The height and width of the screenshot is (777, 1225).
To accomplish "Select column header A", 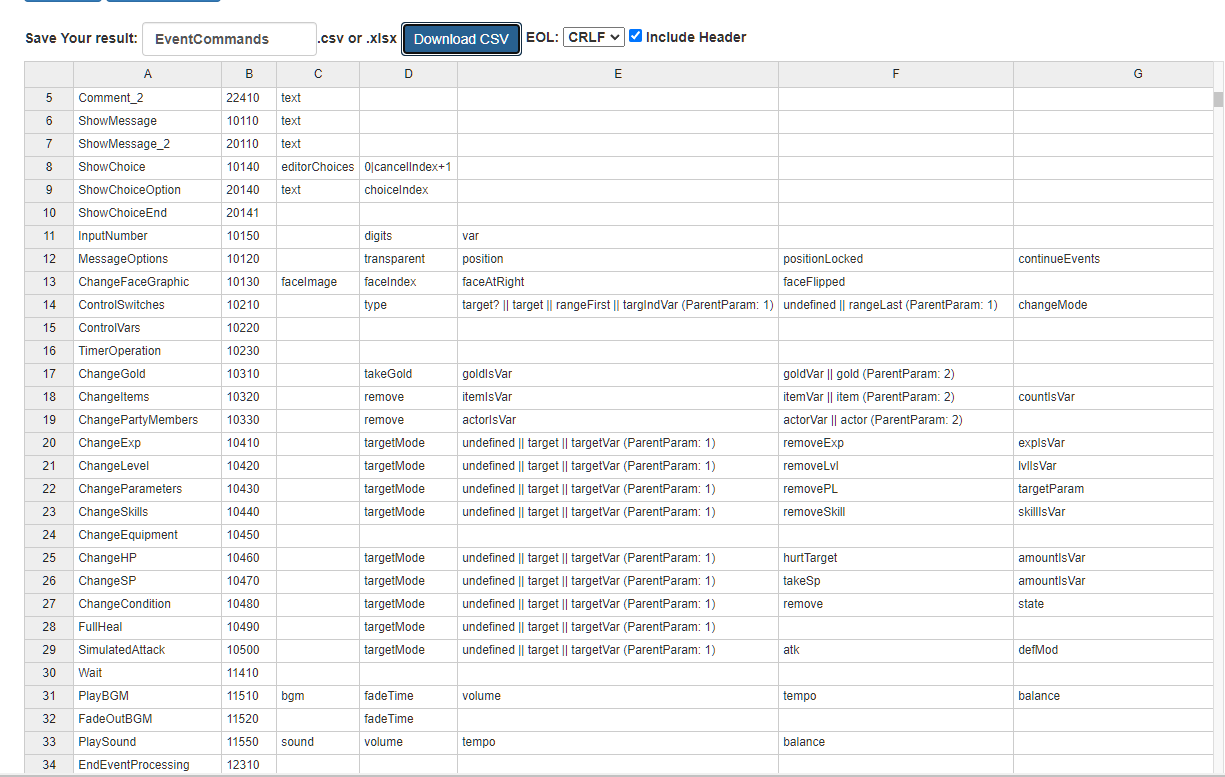I will pyautogui.click(x=147, y=73).
